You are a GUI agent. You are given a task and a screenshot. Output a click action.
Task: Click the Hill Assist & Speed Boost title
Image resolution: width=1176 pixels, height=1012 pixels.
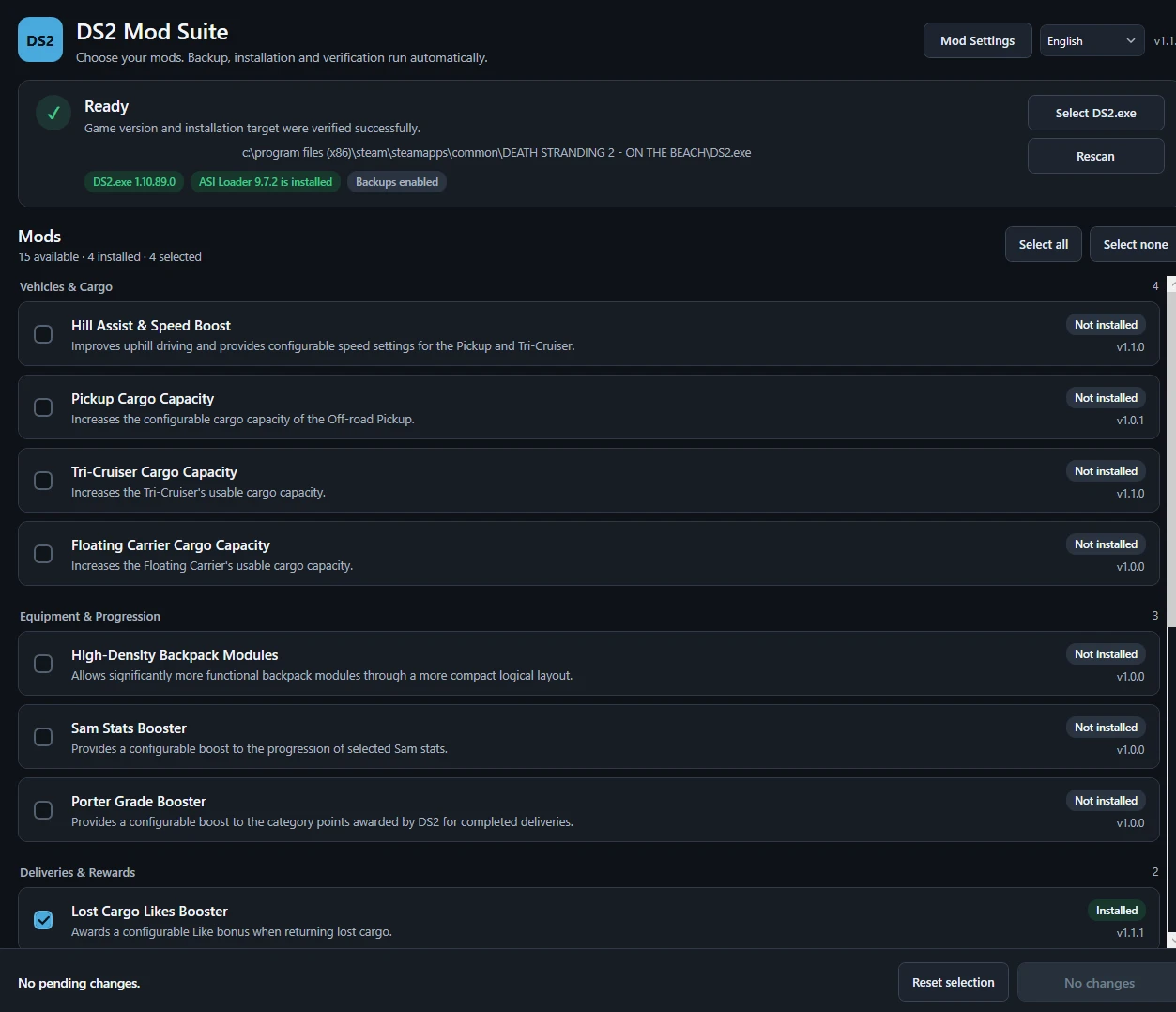pos(151,326)
